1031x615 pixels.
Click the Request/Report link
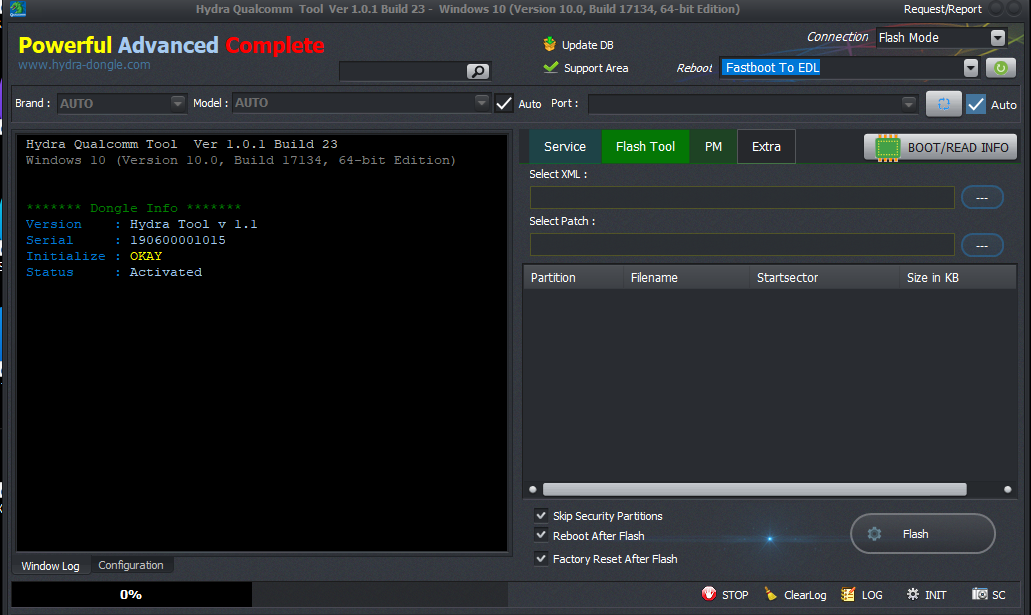(942, 9)
